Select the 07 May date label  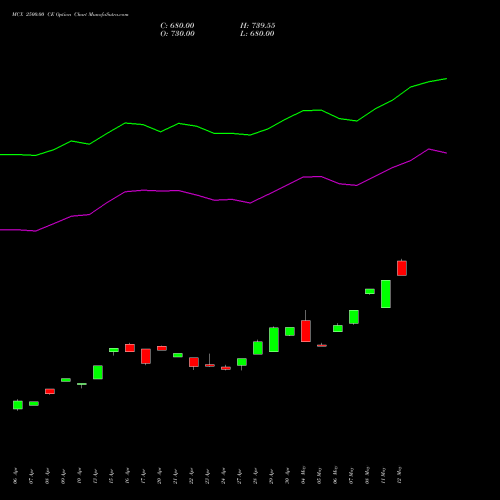click(x=351, y=475)
